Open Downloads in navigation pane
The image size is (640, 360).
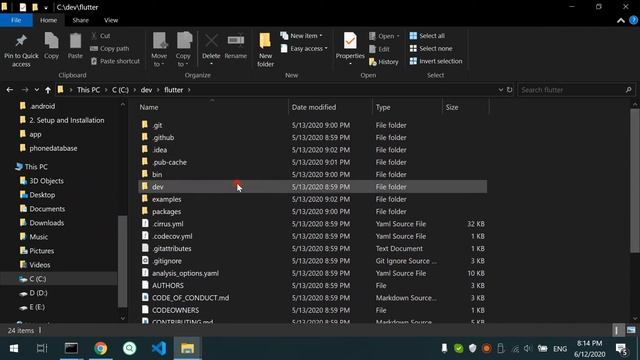pos(42,223)
